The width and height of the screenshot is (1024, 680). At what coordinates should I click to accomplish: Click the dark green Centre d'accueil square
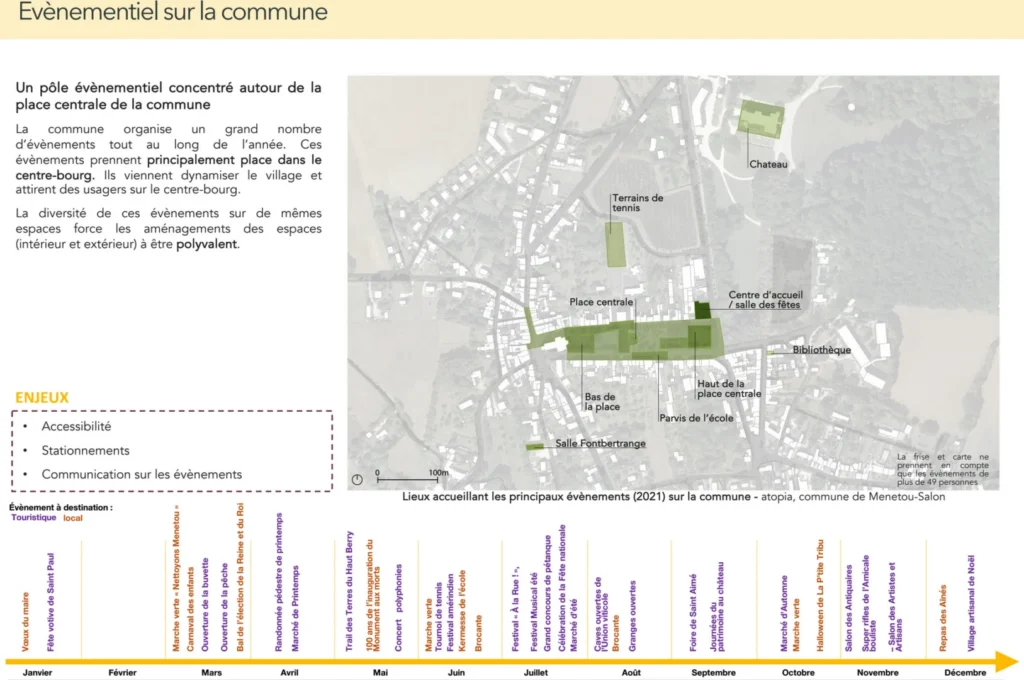pyautogui.click(x=702, y=310)
